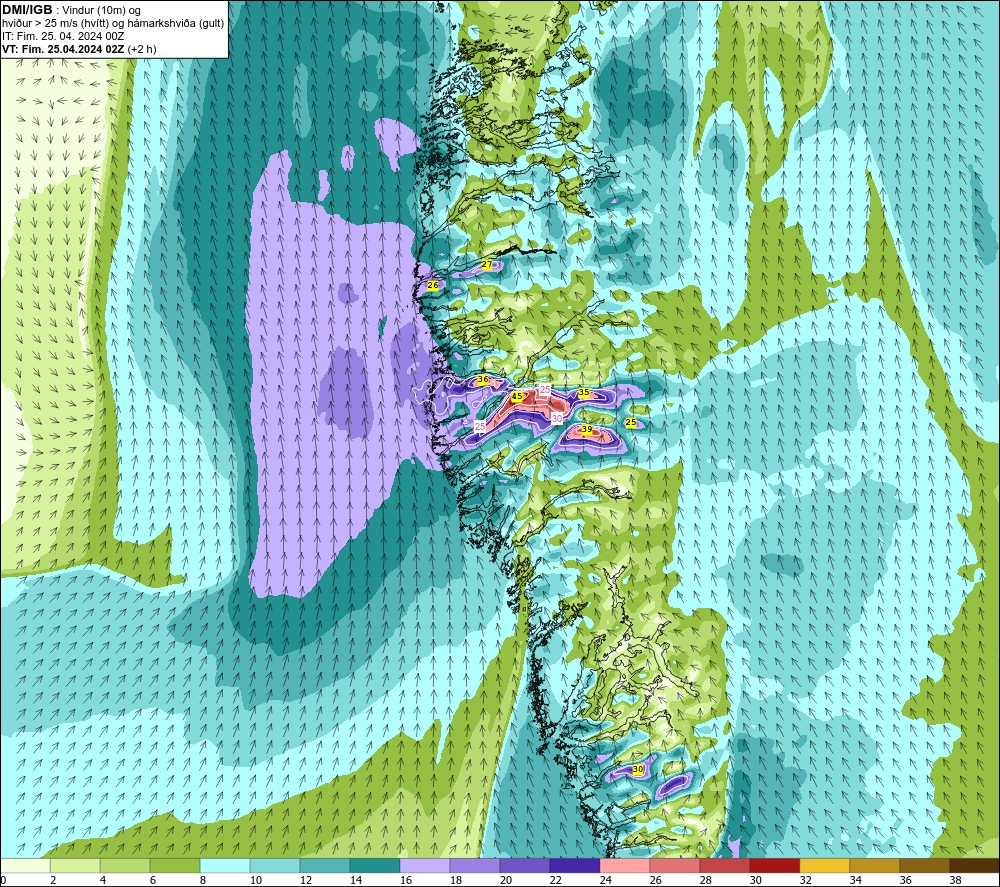Click the 'hviður > 25 m/s (hvítt)' legend line
The height and width of the screenshot is (887, 1000).
pyautogui.click(x=113, y=23)
